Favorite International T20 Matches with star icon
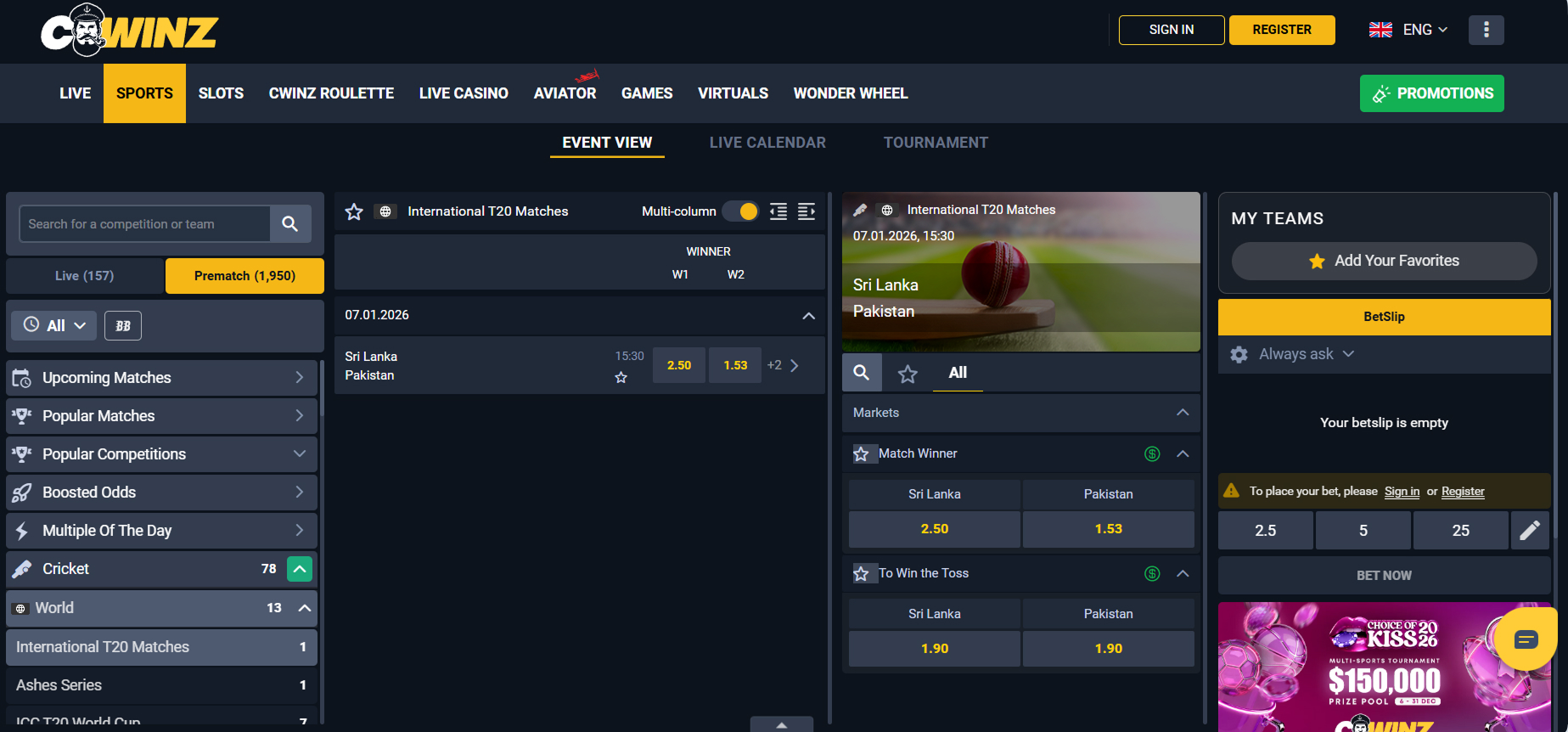This screenshot has height=732, width=1568. tap(354, 211)
